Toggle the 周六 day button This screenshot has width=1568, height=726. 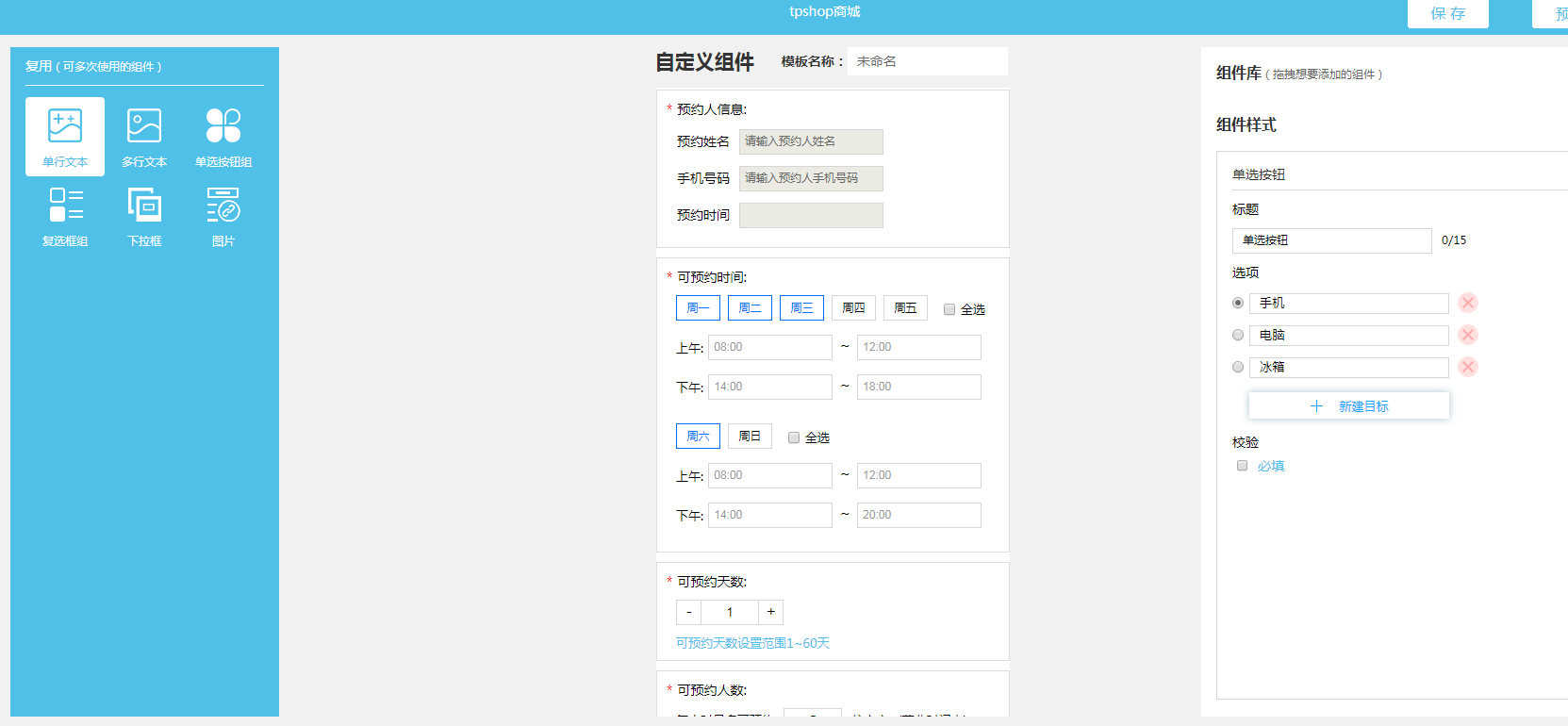[698, 437]
